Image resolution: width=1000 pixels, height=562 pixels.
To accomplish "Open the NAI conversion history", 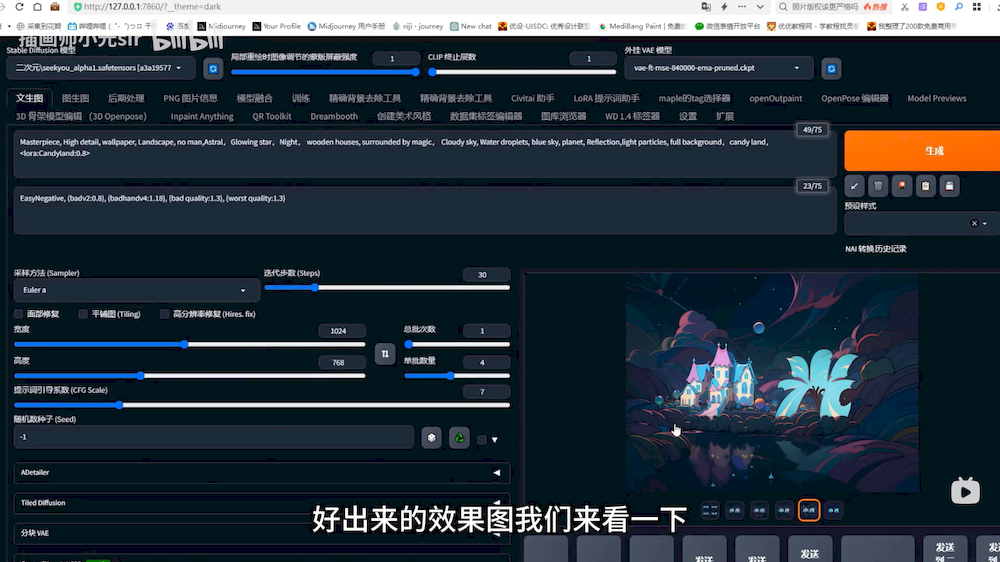I will pyautogui.click(x=876, y=249).
